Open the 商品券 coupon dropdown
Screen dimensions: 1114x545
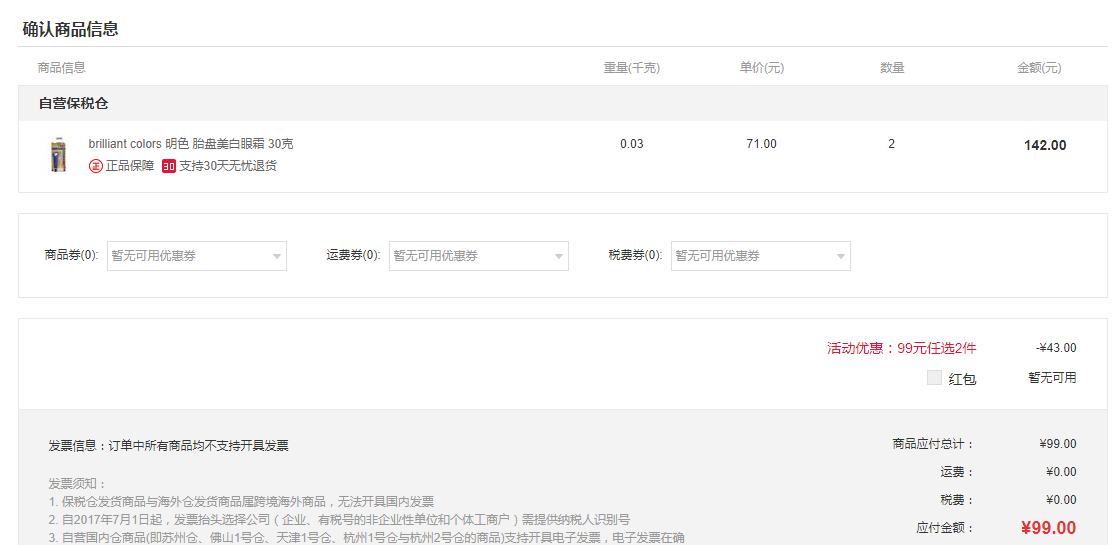click(190, 256)
